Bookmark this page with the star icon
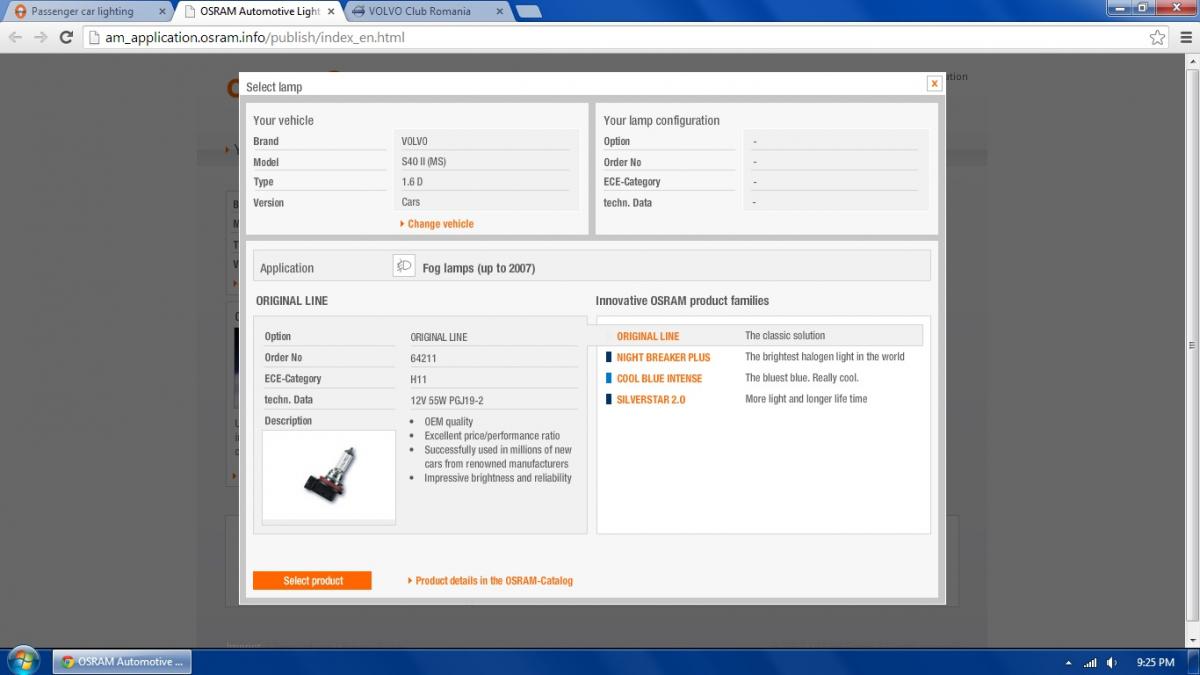 click(x=1157, y=37)
